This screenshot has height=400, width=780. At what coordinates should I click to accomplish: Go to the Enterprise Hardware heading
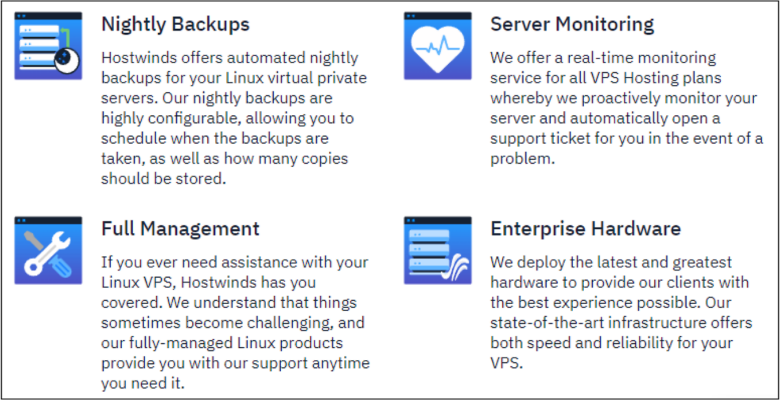pos(585,229)
